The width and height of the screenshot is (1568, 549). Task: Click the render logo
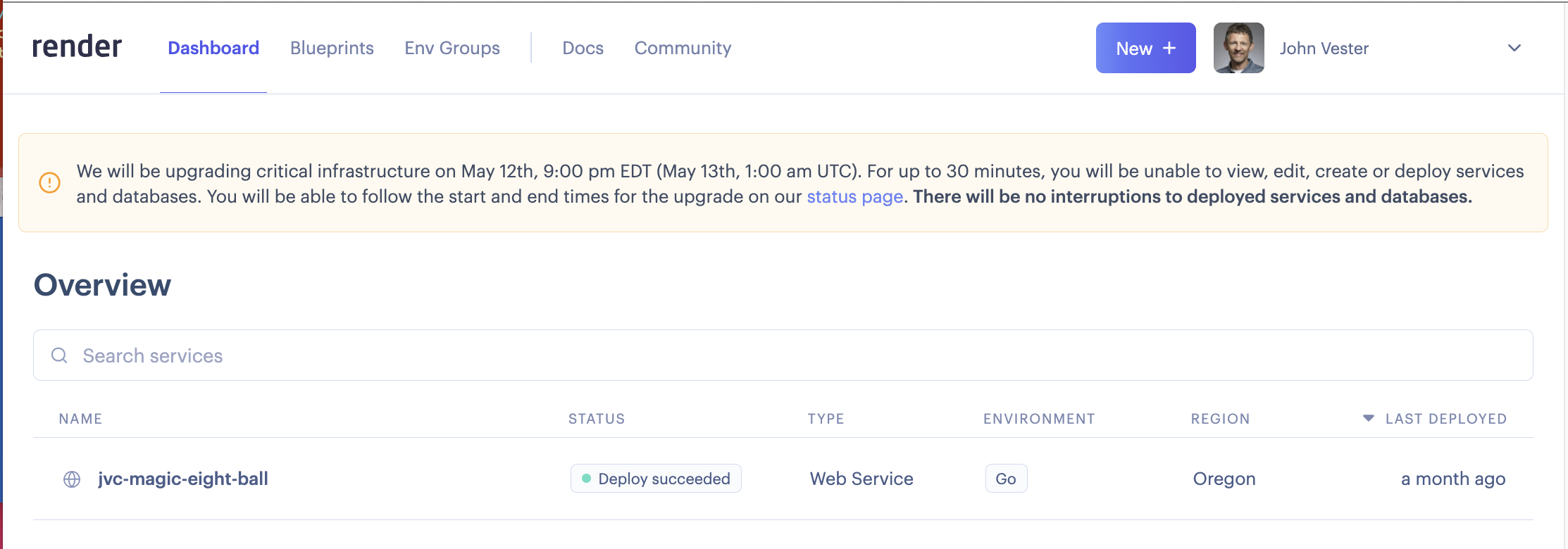77,47
